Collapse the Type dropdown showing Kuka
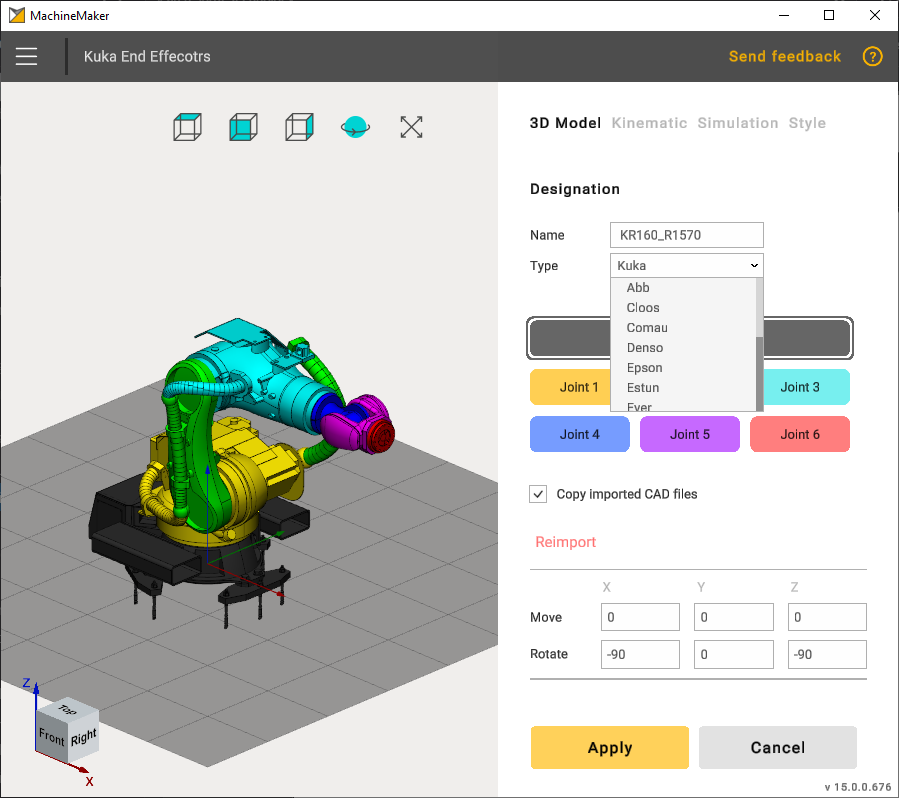The width and height of the screenshot is (899, 798). (x=686, y=266)
